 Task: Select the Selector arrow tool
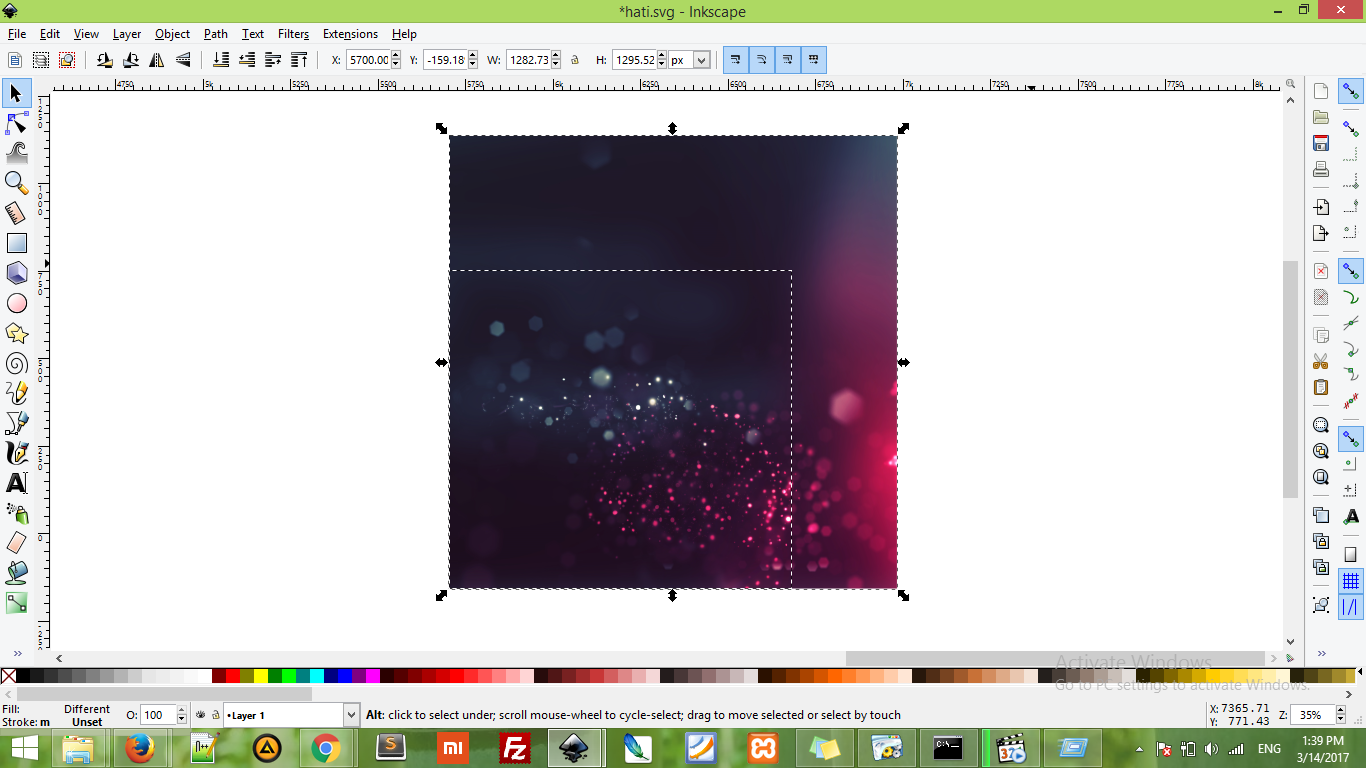[x=16, y=94]
